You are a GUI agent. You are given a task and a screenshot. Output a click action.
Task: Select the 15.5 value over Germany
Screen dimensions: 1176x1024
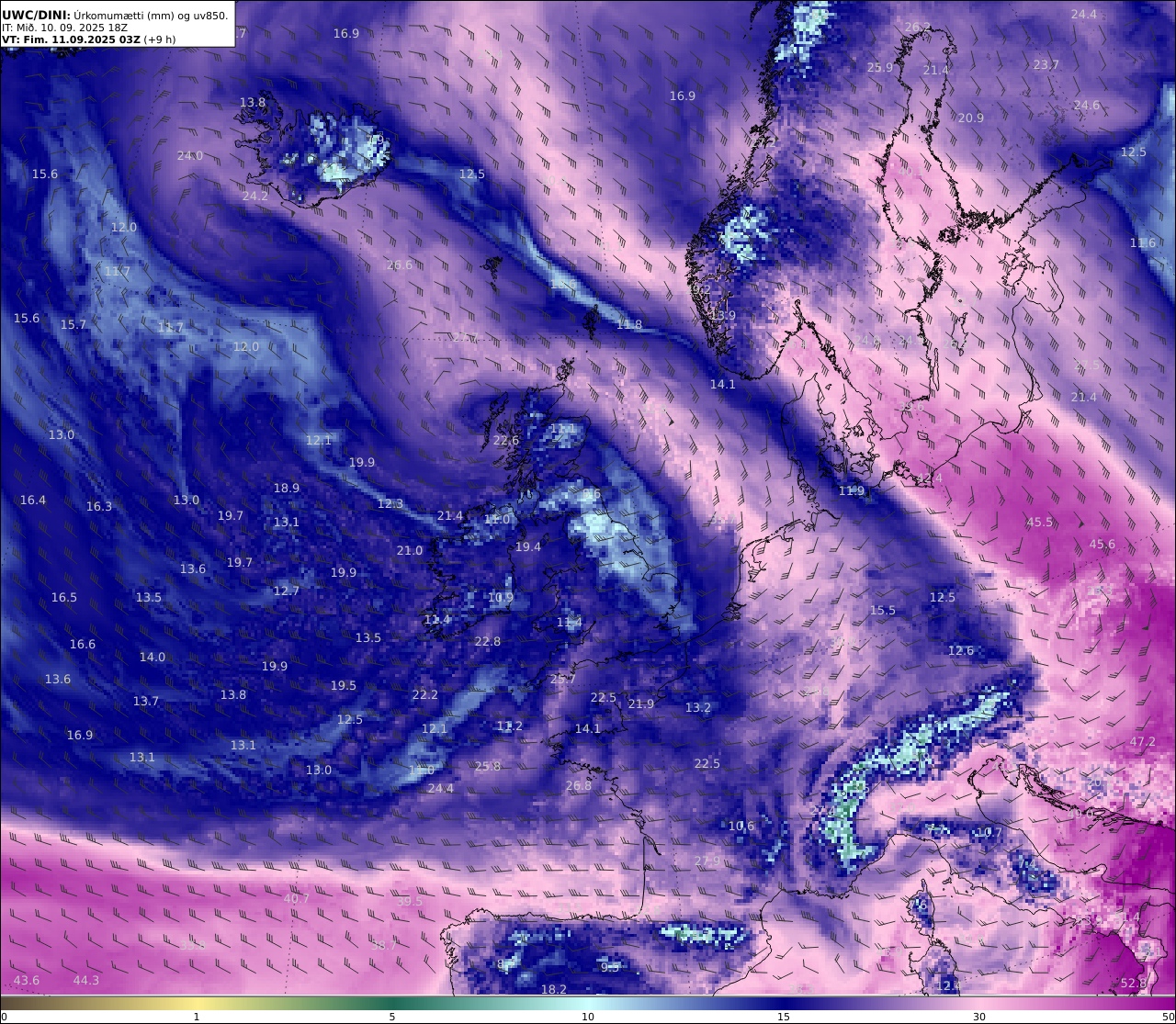click(883, 611)
